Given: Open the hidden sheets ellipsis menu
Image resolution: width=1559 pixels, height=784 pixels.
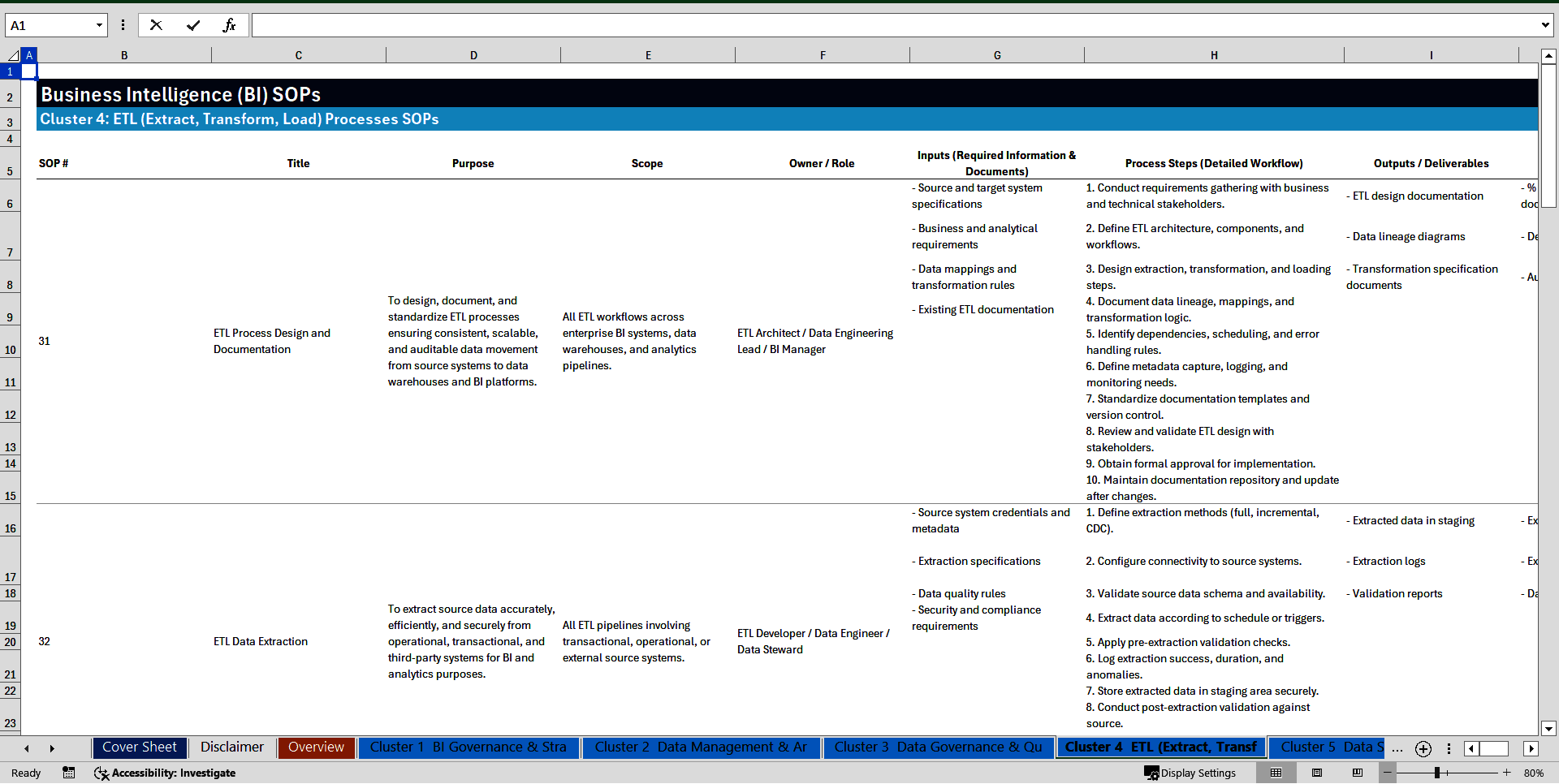Looking at the screenshot, I should pos(1397,748).
